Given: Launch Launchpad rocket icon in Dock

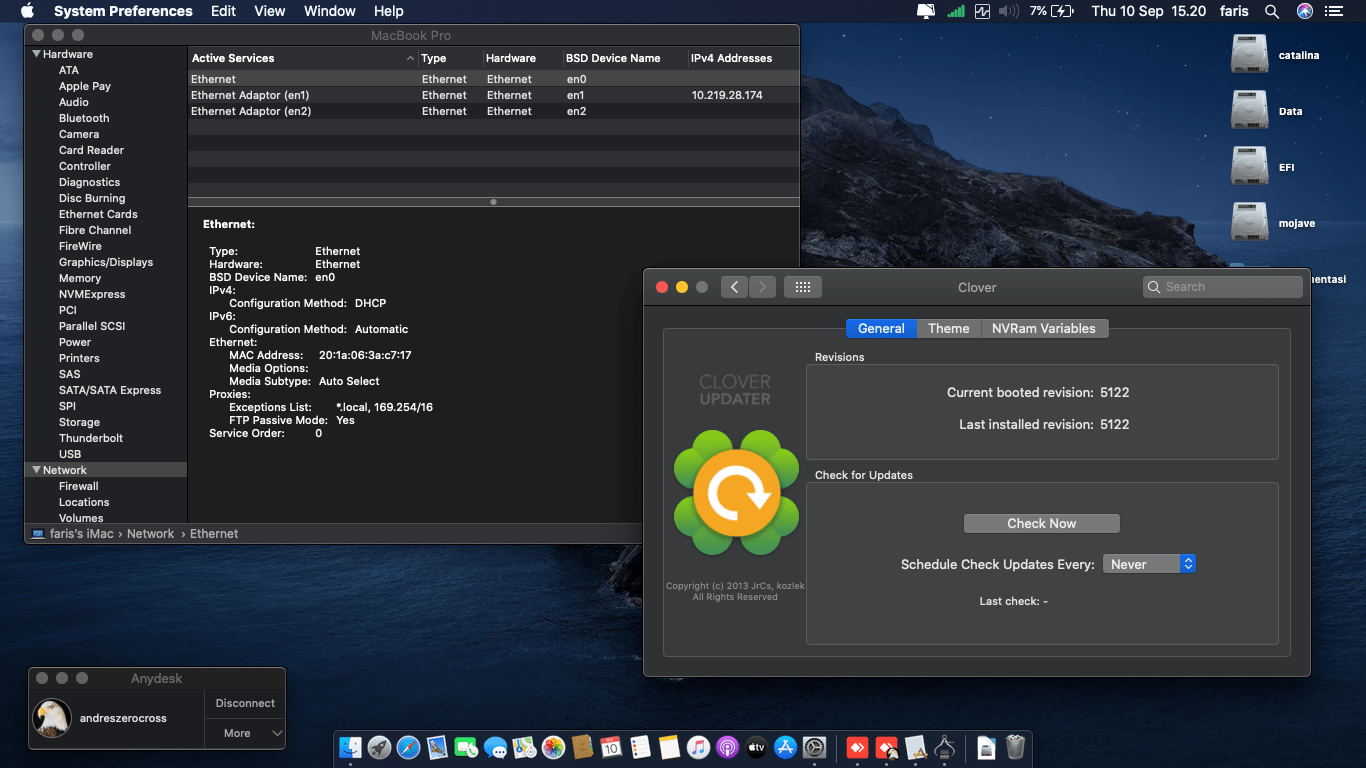Looking at the screenshot, I should point(379,747).
